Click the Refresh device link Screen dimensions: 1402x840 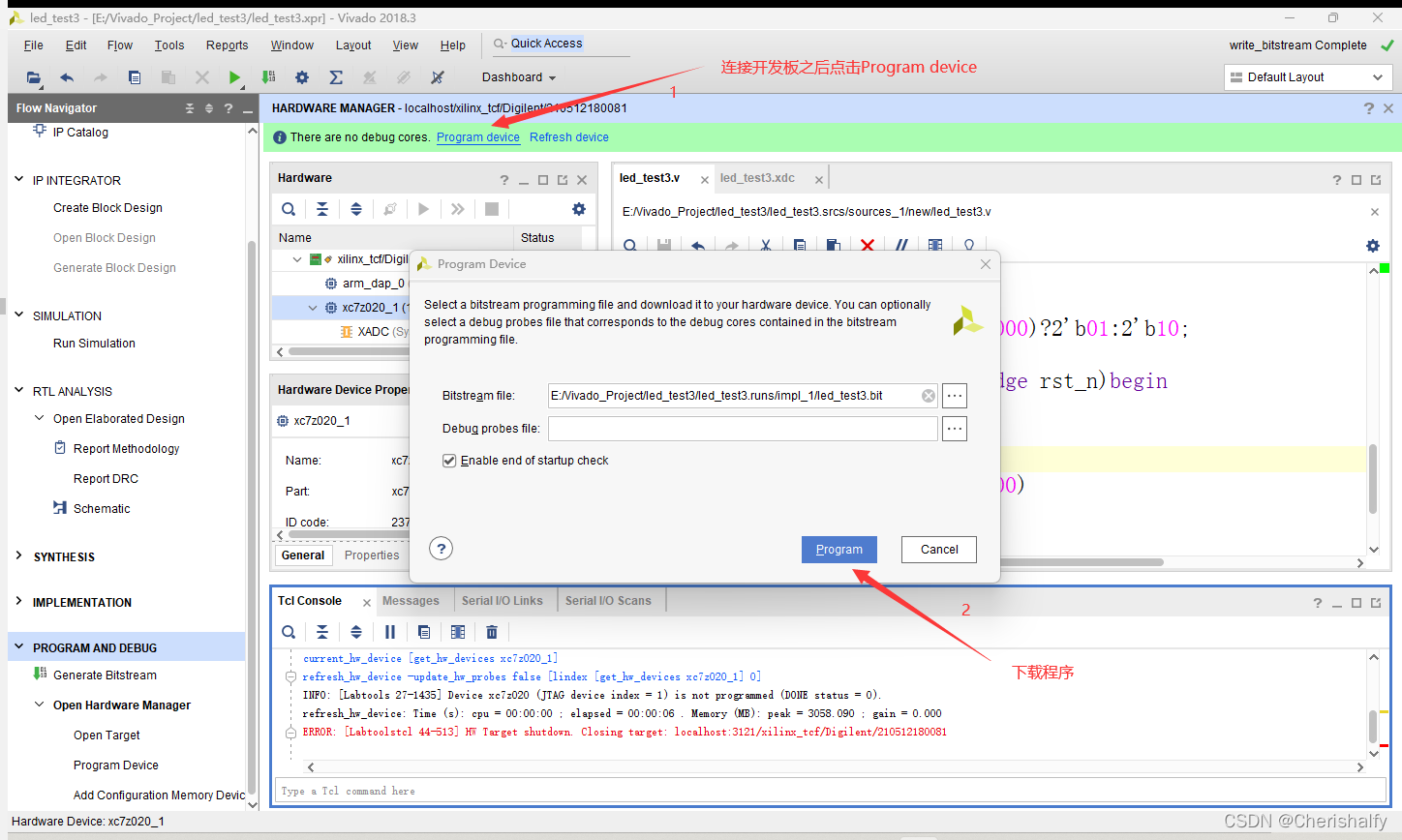coord(569,137)
